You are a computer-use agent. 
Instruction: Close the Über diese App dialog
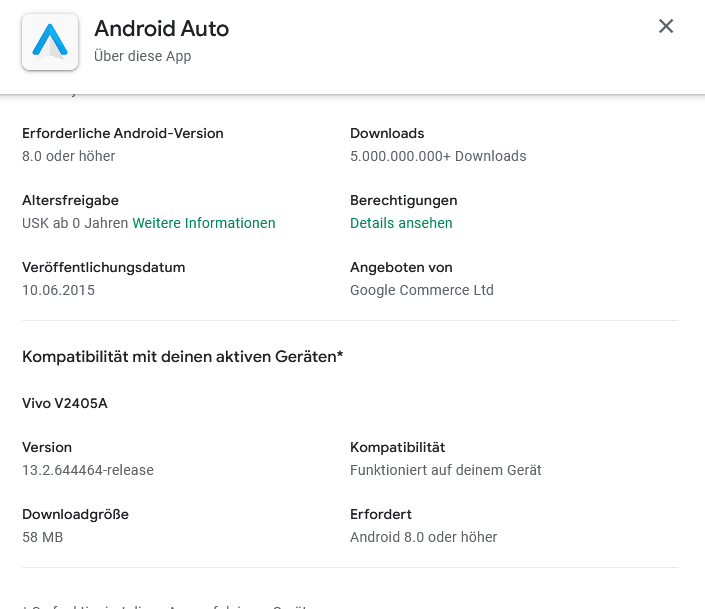(x=666, y=27)
